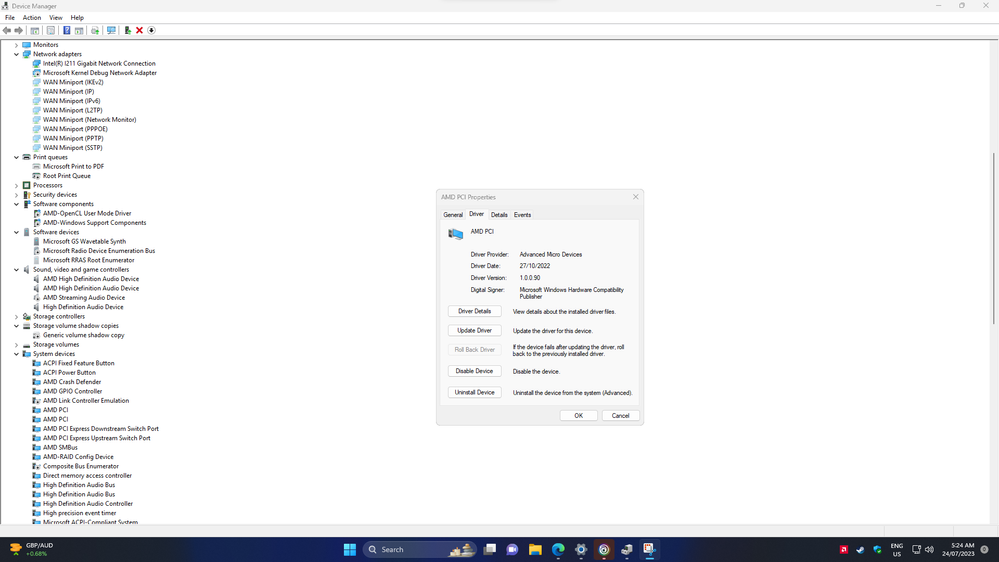Open the Settings gear on the taskbar

coord(581,549)
